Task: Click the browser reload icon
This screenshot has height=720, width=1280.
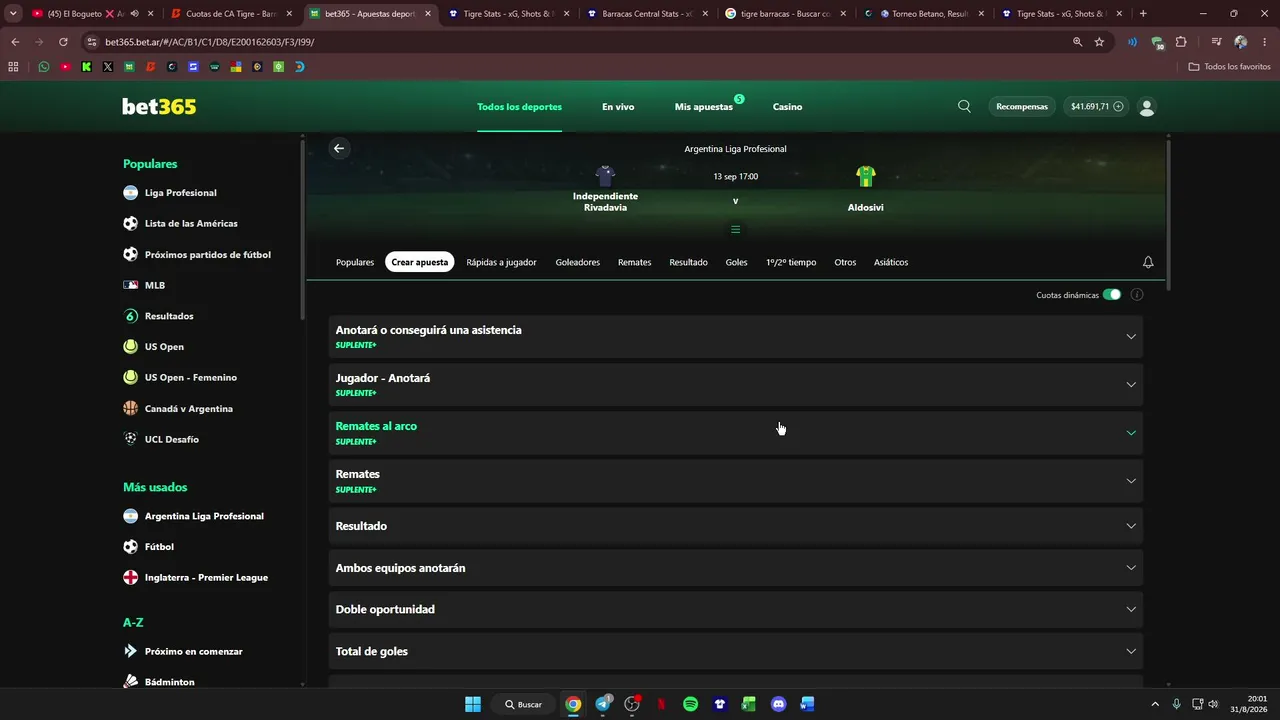Action: (x=63, y=42)
